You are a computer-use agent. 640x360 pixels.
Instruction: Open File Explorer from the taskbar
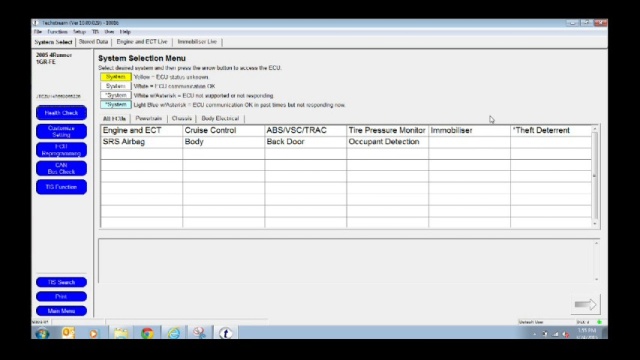[x=121, y=333]
